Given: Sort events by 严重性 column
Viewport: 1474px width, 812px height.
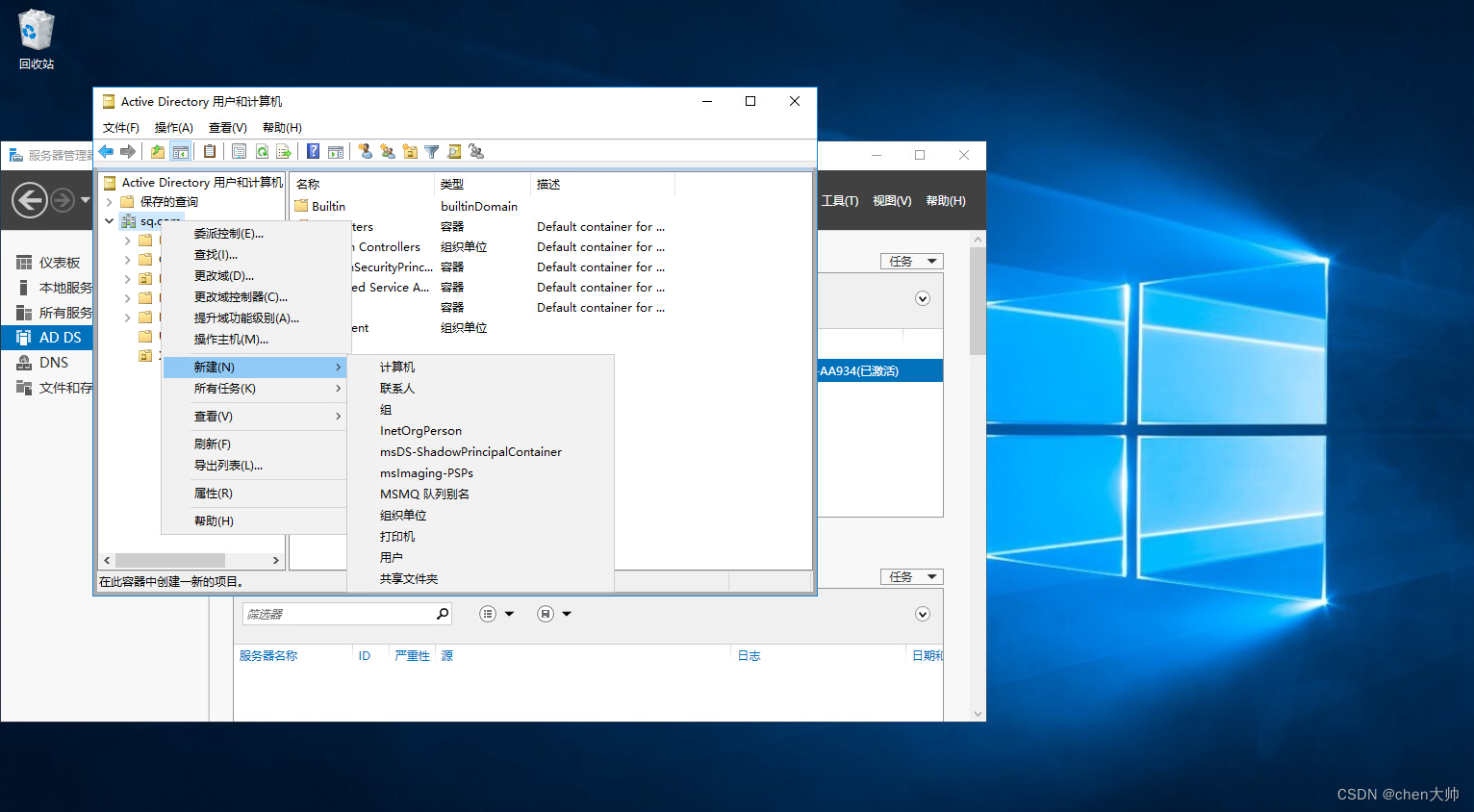Looking at the screenshot, I should point(413,656).
